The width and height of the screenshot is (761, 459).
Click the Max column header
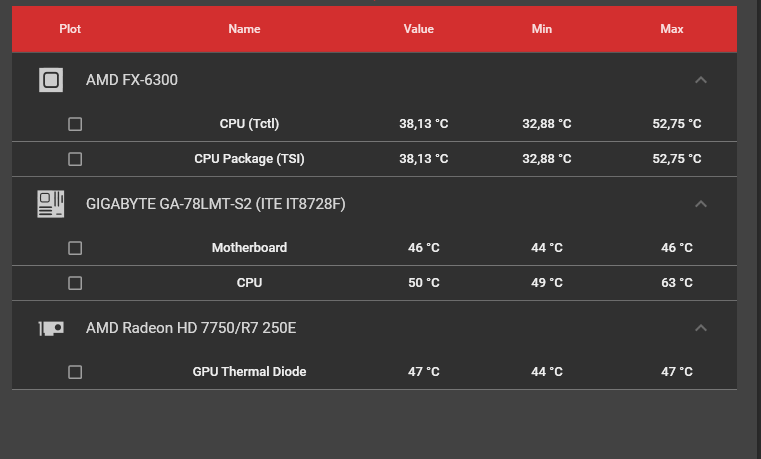pos(672,29)
